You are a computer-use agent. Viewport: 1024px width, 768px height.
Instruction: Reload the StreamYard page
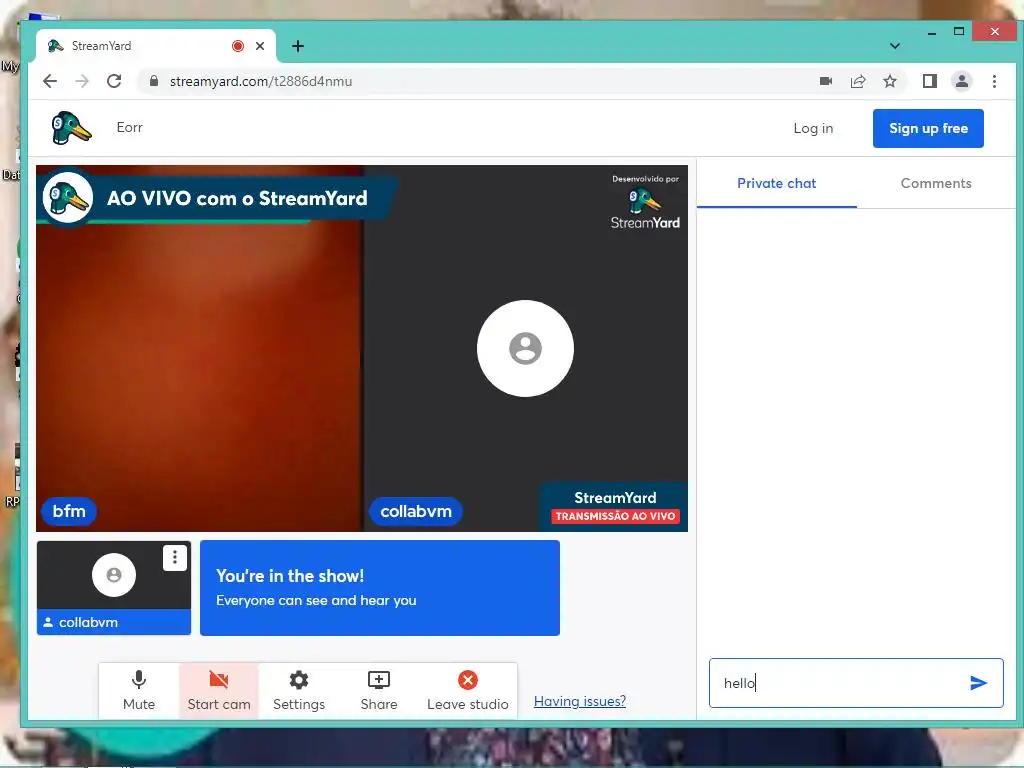(x=114, y=81)
